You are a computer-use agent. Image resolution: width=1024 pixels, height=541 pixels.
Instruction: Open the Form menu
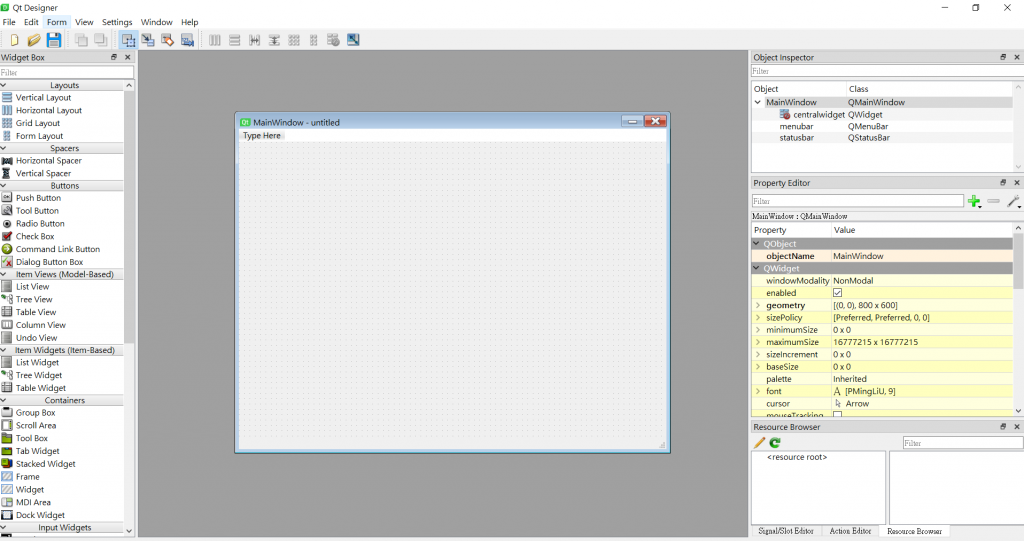(x=57, y=22)
